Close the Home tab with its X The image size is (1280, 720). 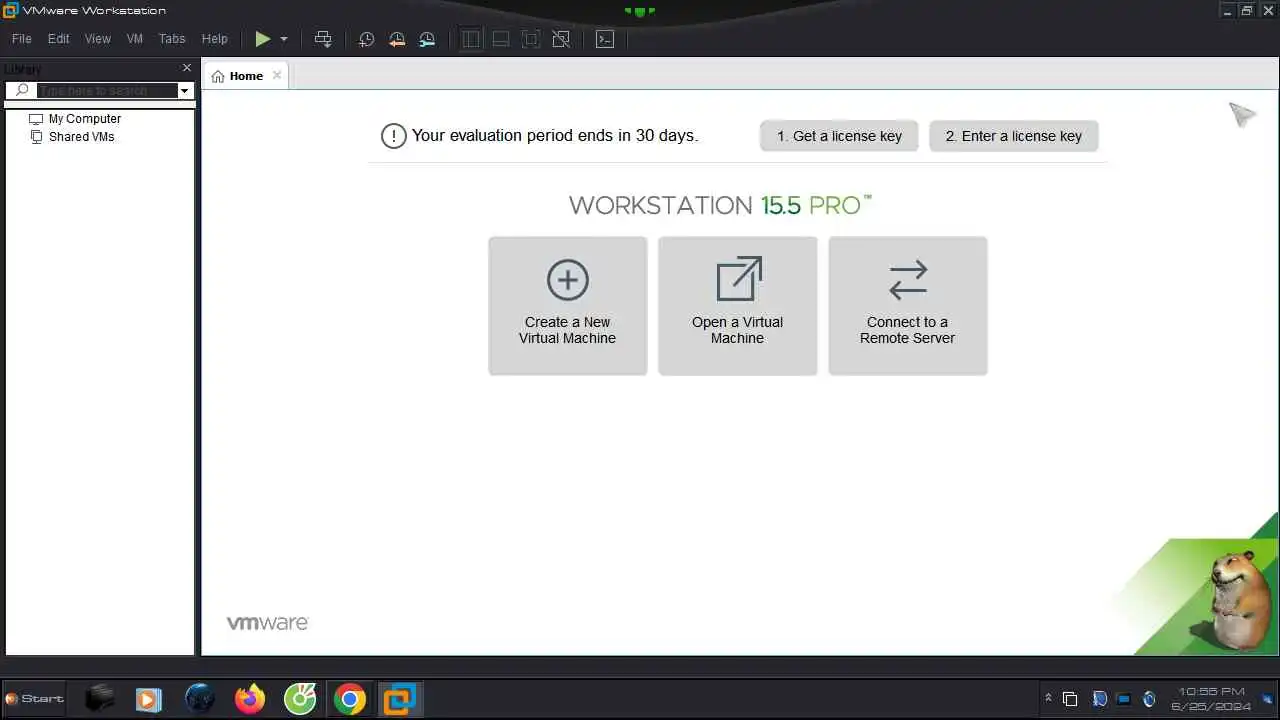coord(277,76)
